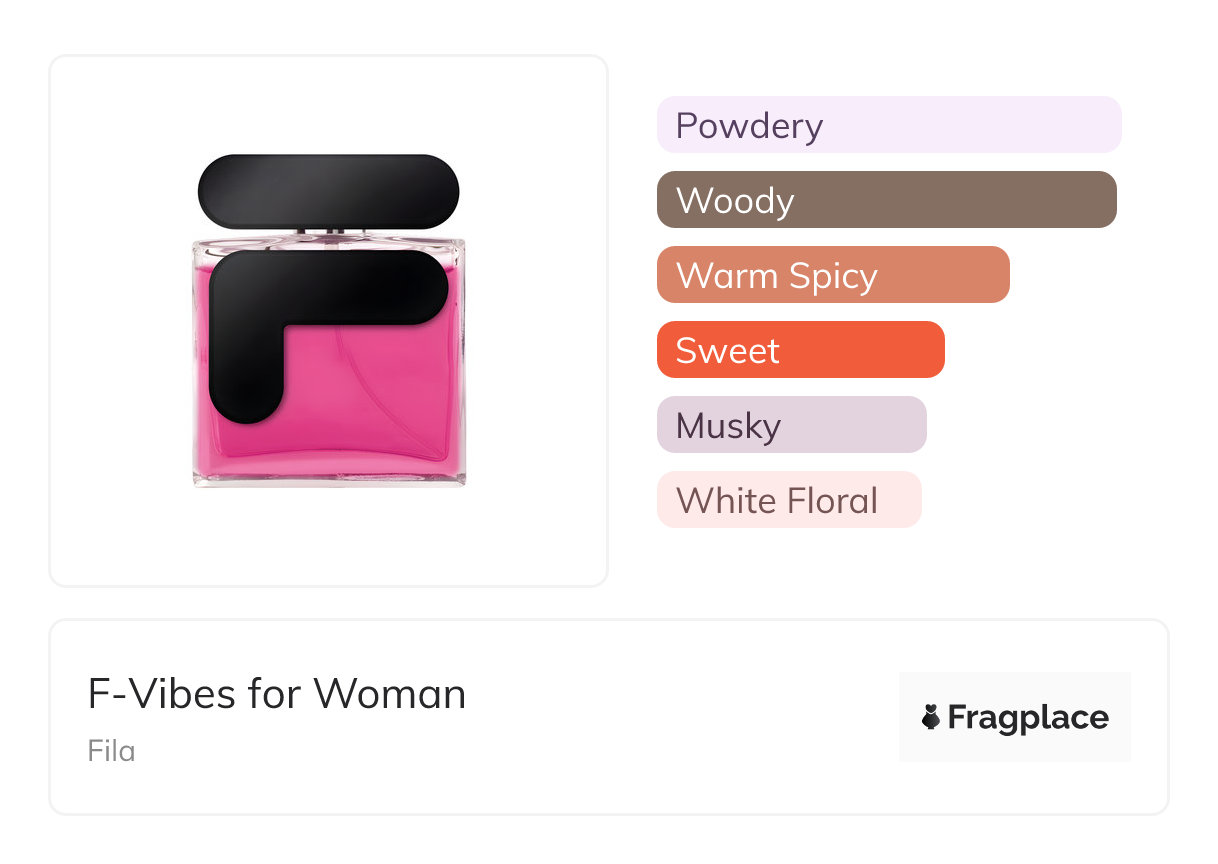The image size is (1218, 864).
Task: Select the Musky accord bar
Action: click(791, 425)
